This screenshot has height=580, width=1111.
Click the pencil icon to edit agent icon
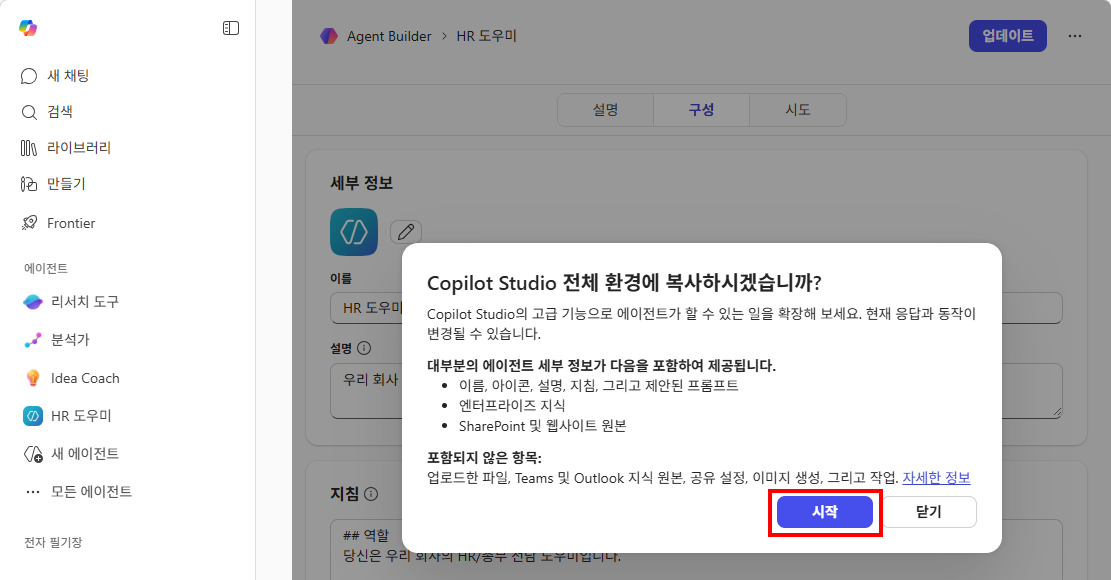tap(406, 232)
